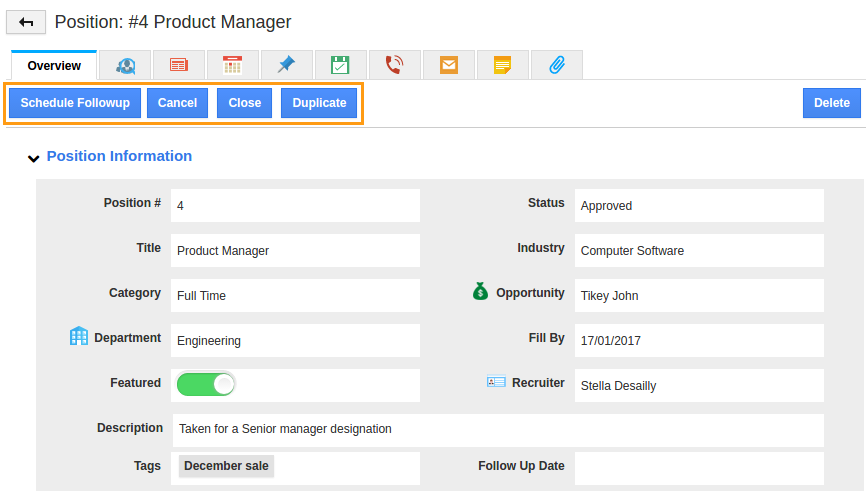Click the Duplicate button

319,103
